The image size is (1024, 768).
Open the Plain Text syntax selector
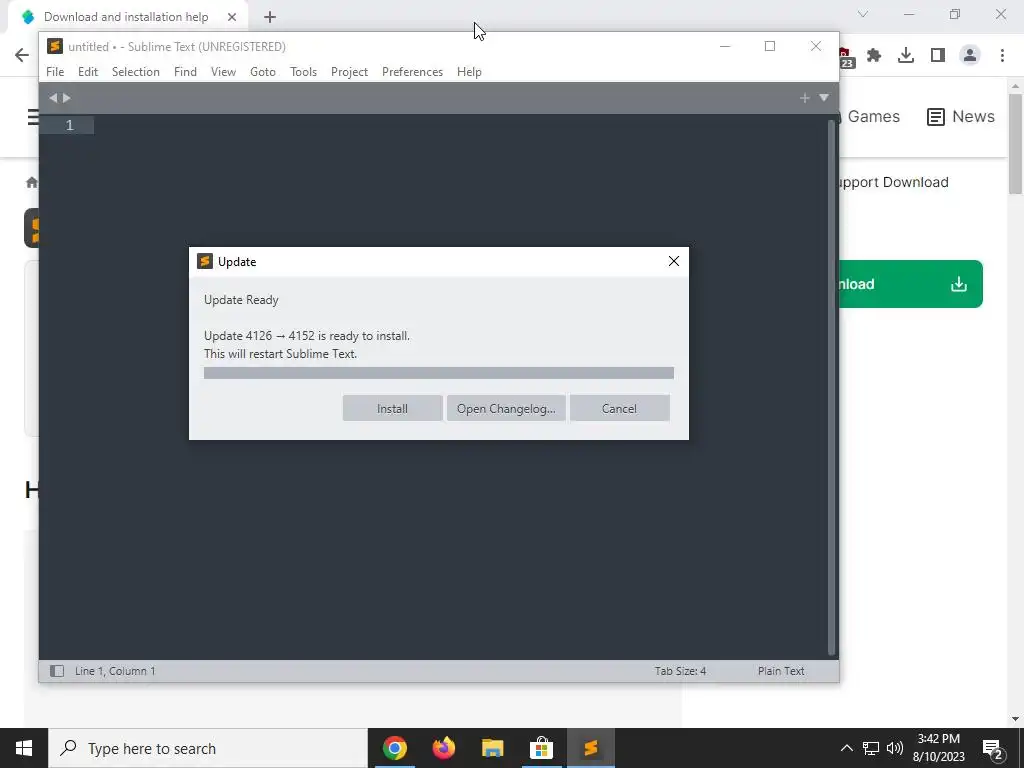pos(781,671)
